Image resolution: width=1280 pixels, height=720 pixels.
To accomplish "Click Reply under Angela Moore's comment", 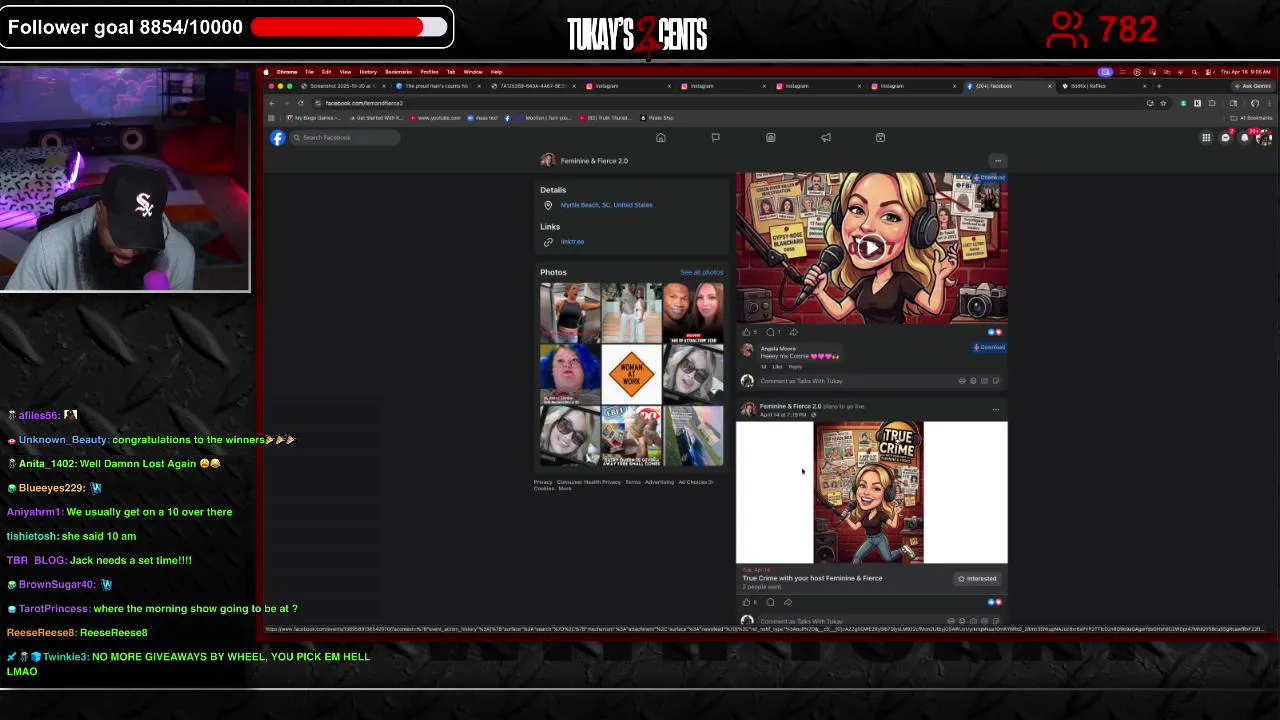I will click(x=796, y=367).
